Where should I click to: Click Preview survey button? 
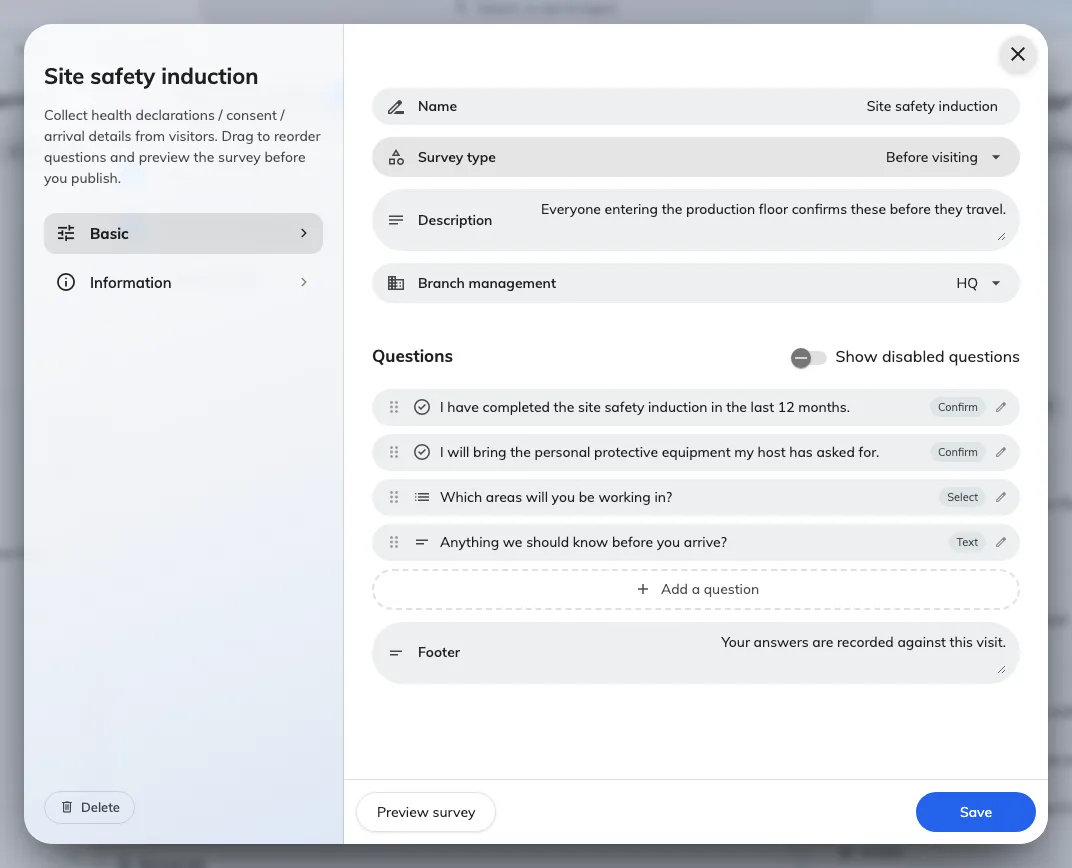[426, 812]
